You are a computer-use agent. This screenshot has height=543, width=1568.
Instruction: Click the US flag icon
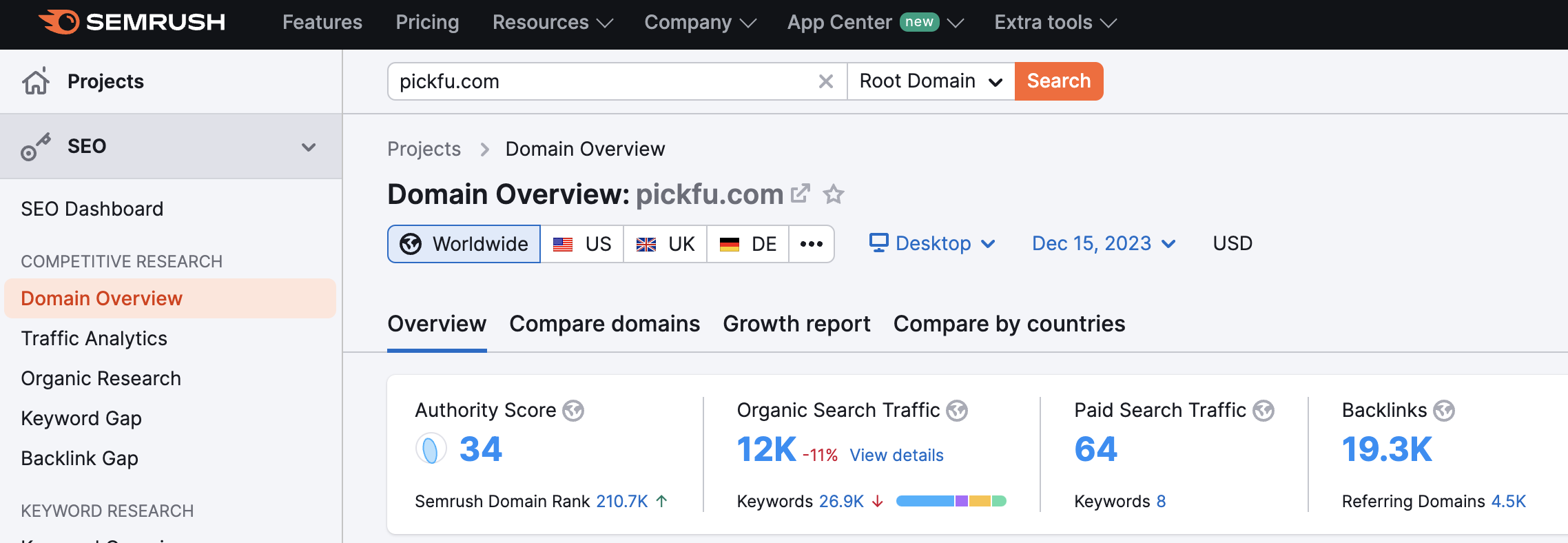563,244
